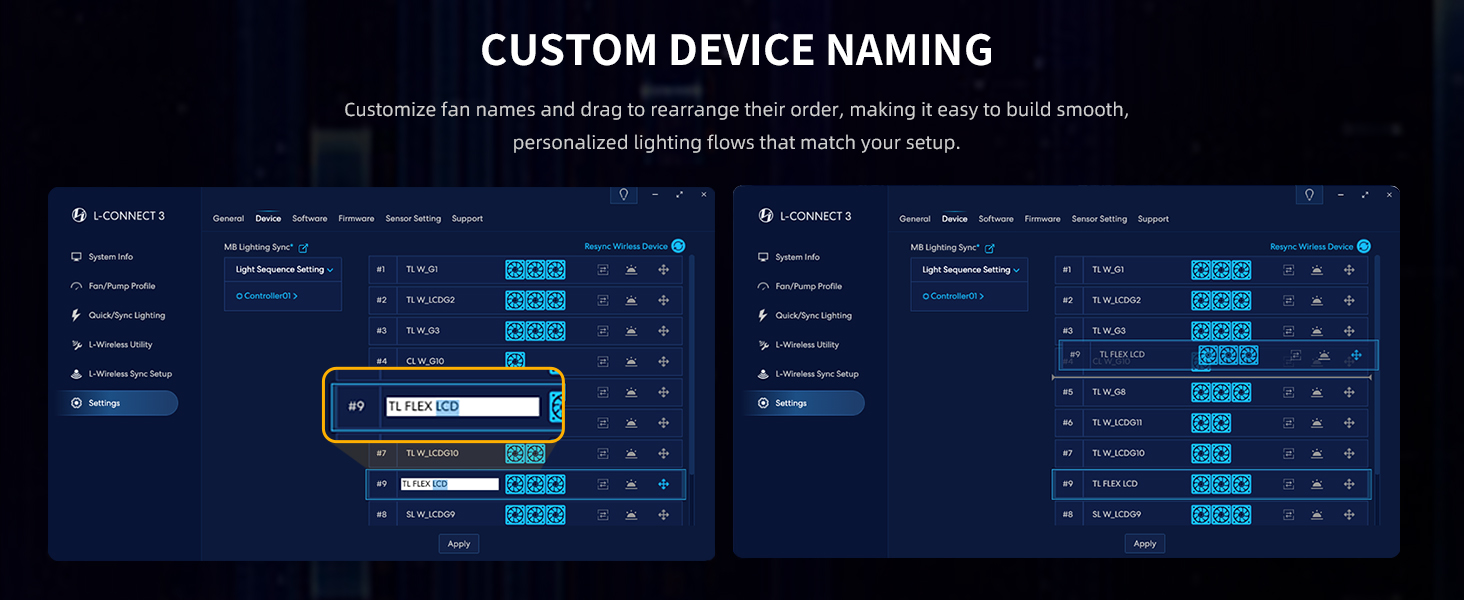The width and height of the screenshot is (1464, 600).
Task: Click the TL W_G8 fan thumbnails in right window
Action: (1221, 392)
